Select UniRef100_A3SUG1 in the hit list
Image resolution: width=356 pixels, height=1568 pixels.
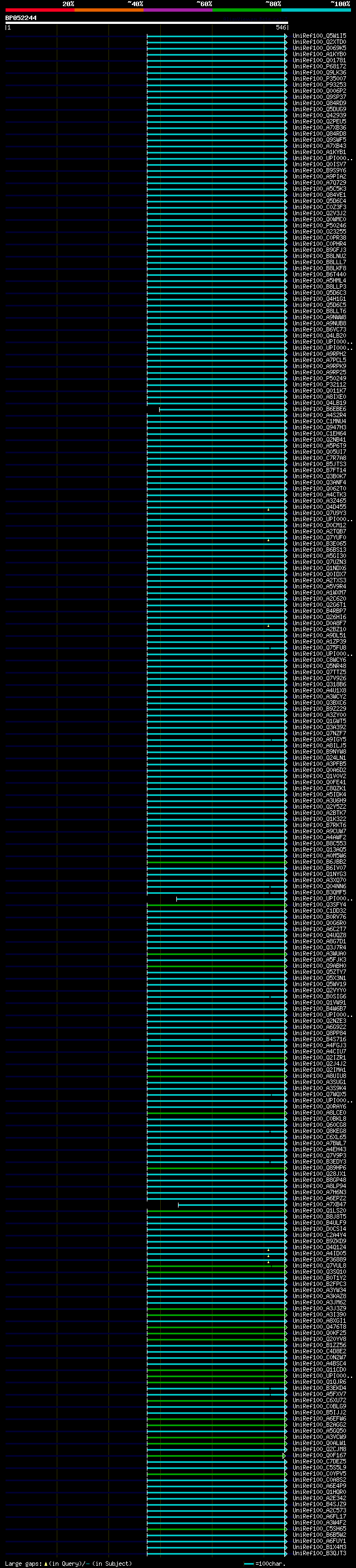pos(319,1082)
